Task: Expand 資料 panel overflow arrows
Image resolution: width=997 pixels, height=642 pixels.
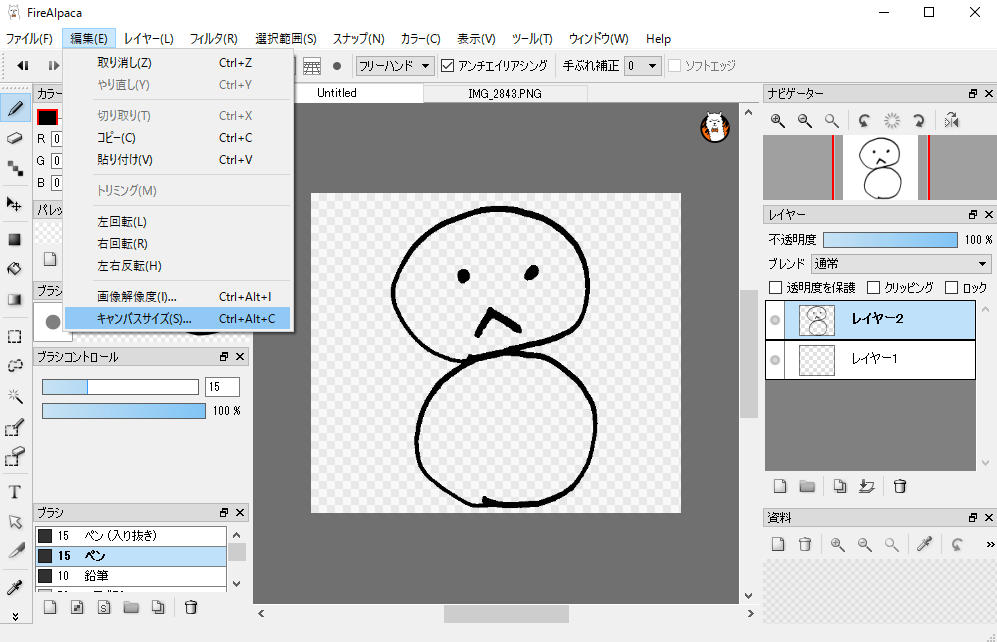Action: tap(989, 544)
